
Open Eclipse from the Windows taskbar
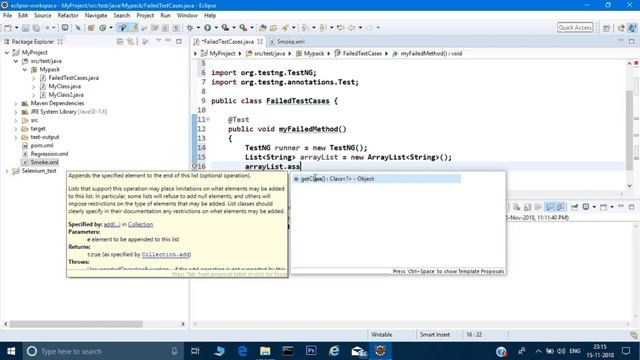point(380,351)
